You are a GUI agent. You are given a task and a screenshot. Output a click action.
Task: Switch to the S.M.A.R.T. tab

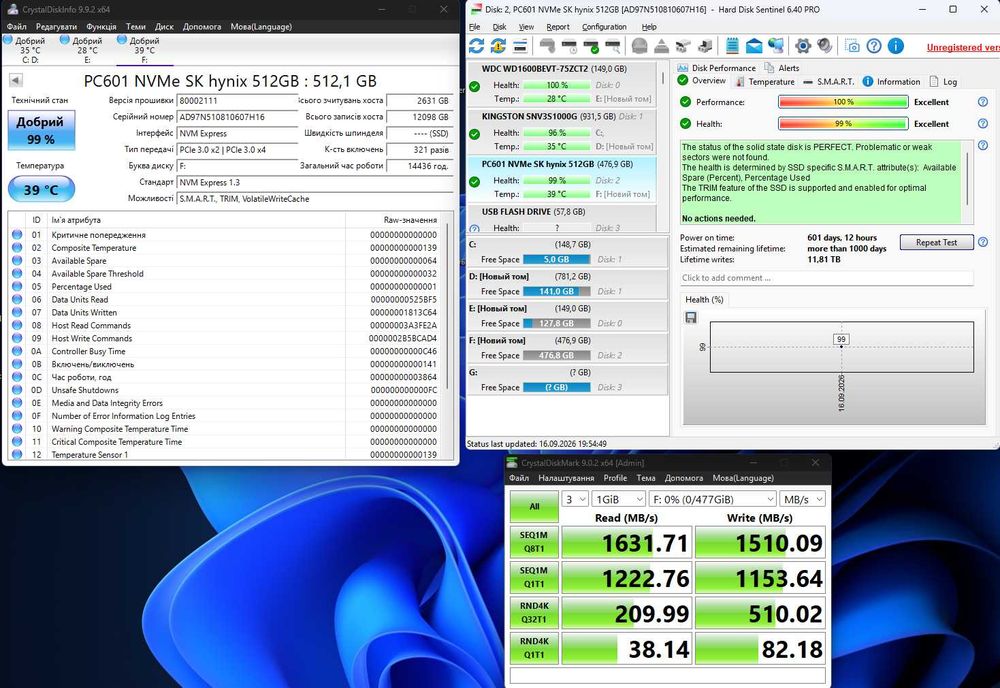click(828, 82)
